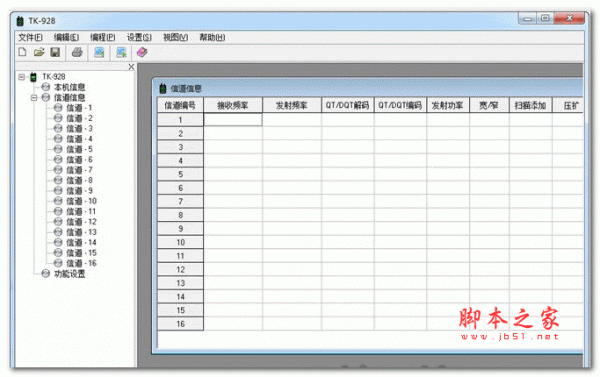Select 信道 - 15 in the tree
The width and height of the screenshot is (600, 377).
[x=81, y=253]
